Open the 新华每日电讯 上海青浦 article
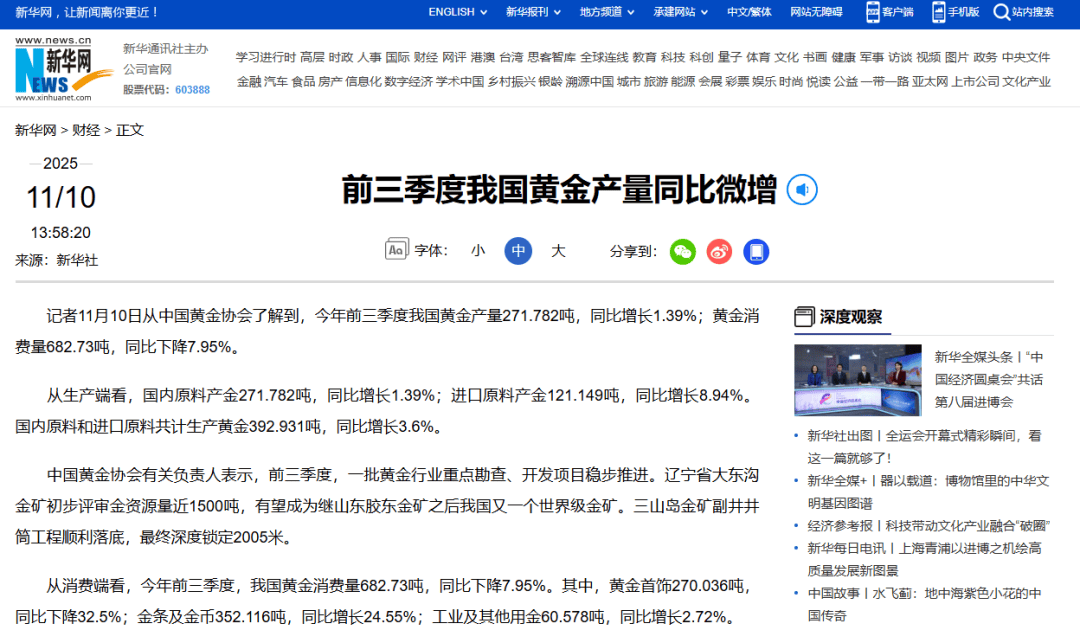The width and height of the screenshot is (1080, 630). click(924, 559)
